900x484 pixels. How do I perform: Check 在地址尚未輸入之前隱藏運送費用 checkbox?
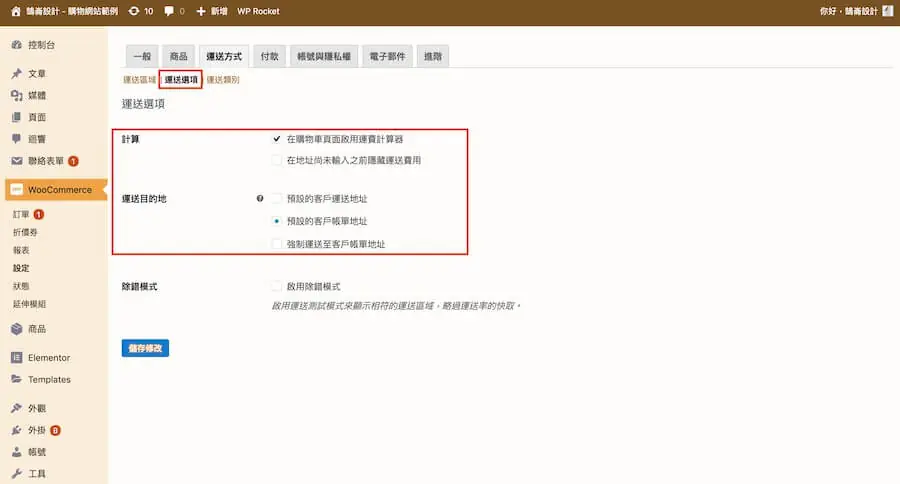(277, 160)
